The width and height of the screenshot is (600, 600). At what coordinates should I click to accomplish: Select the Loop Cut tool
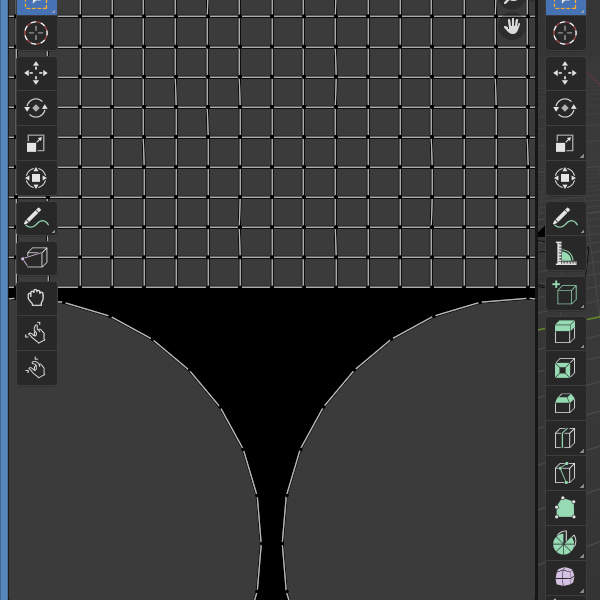click(x=565, y=439)
